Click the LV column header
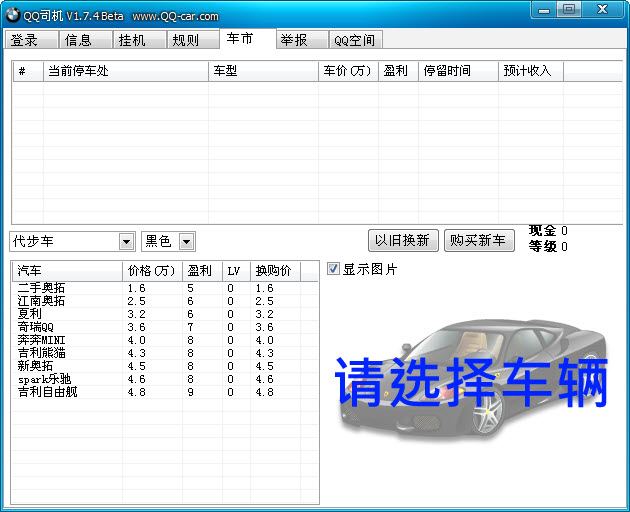 point(237,271)
